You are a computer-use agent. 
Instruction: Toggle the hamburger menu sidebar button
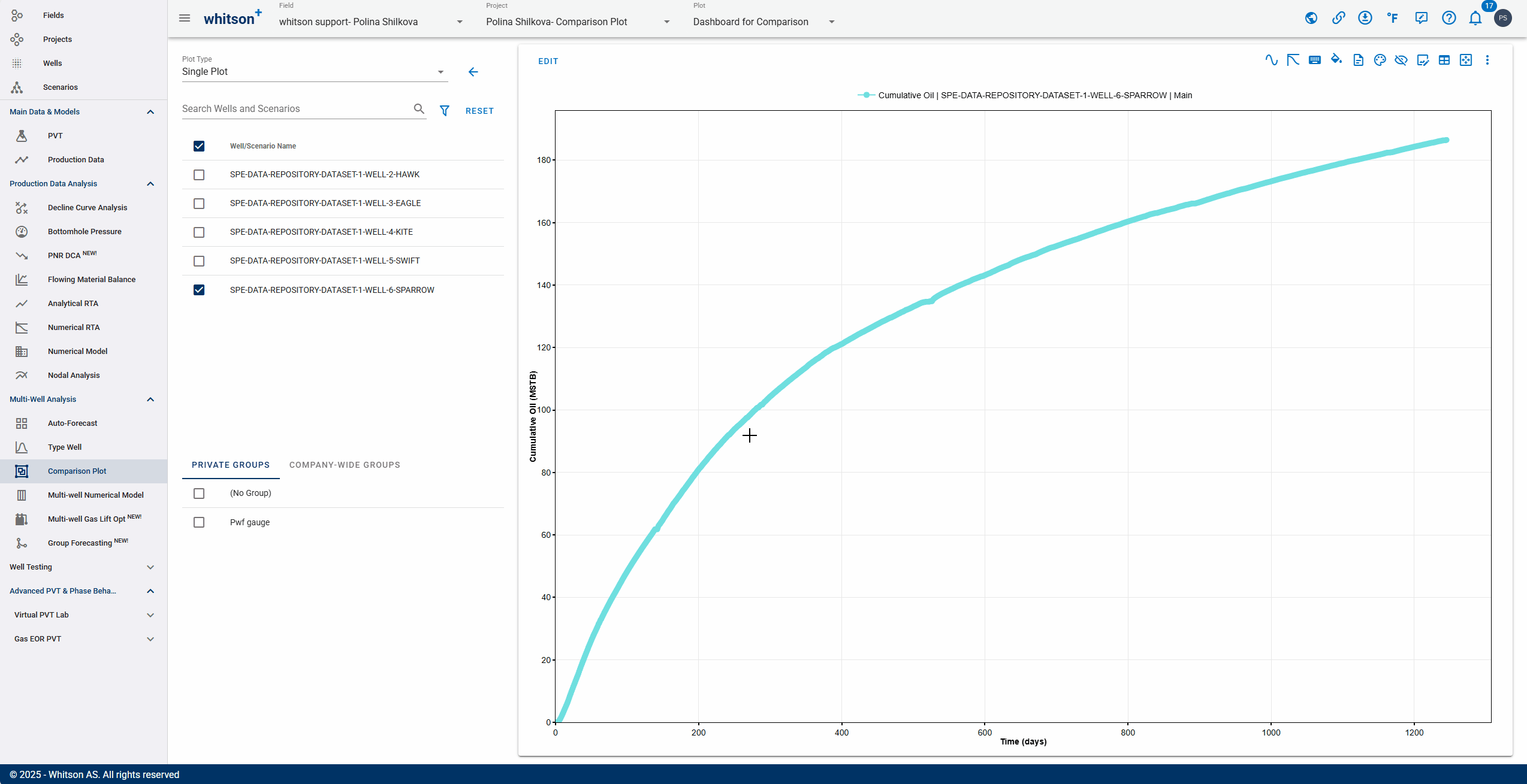click(185, 18)
